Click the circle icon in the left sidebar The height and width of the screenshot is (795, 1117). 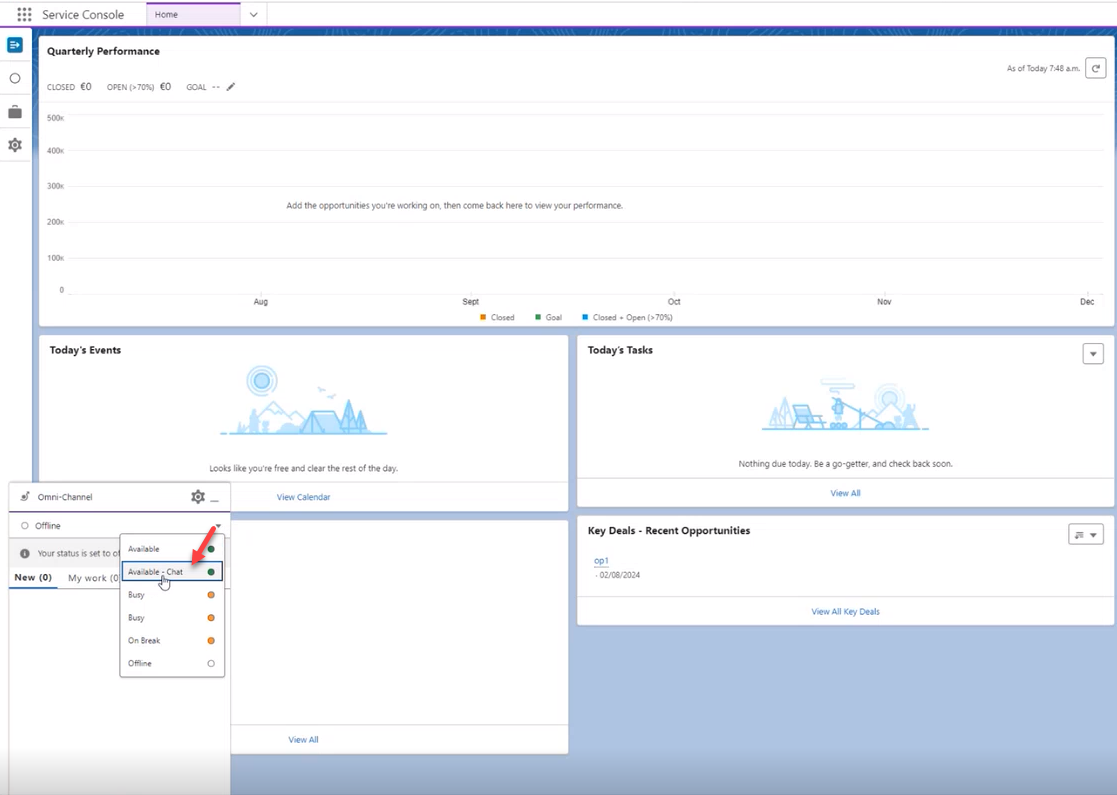pyautogui.click(x=14, y=78)
